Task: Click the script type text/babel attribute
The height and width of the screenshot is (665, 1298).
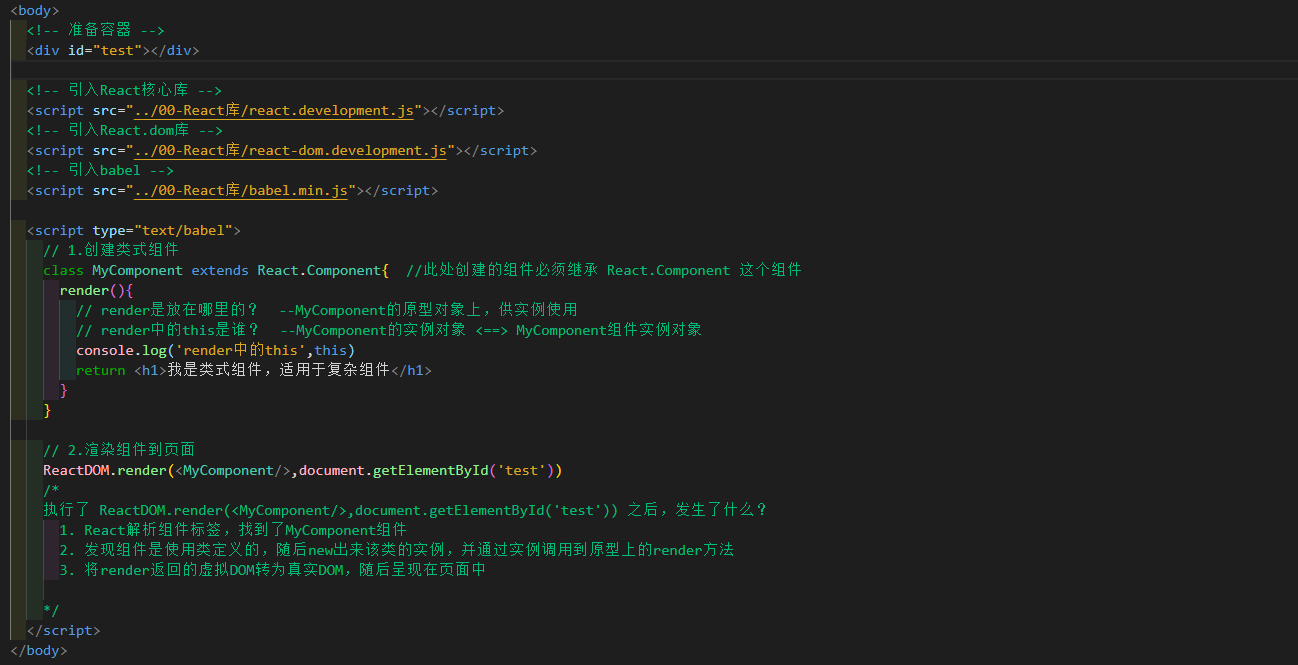Action: [x=164, y=229]
